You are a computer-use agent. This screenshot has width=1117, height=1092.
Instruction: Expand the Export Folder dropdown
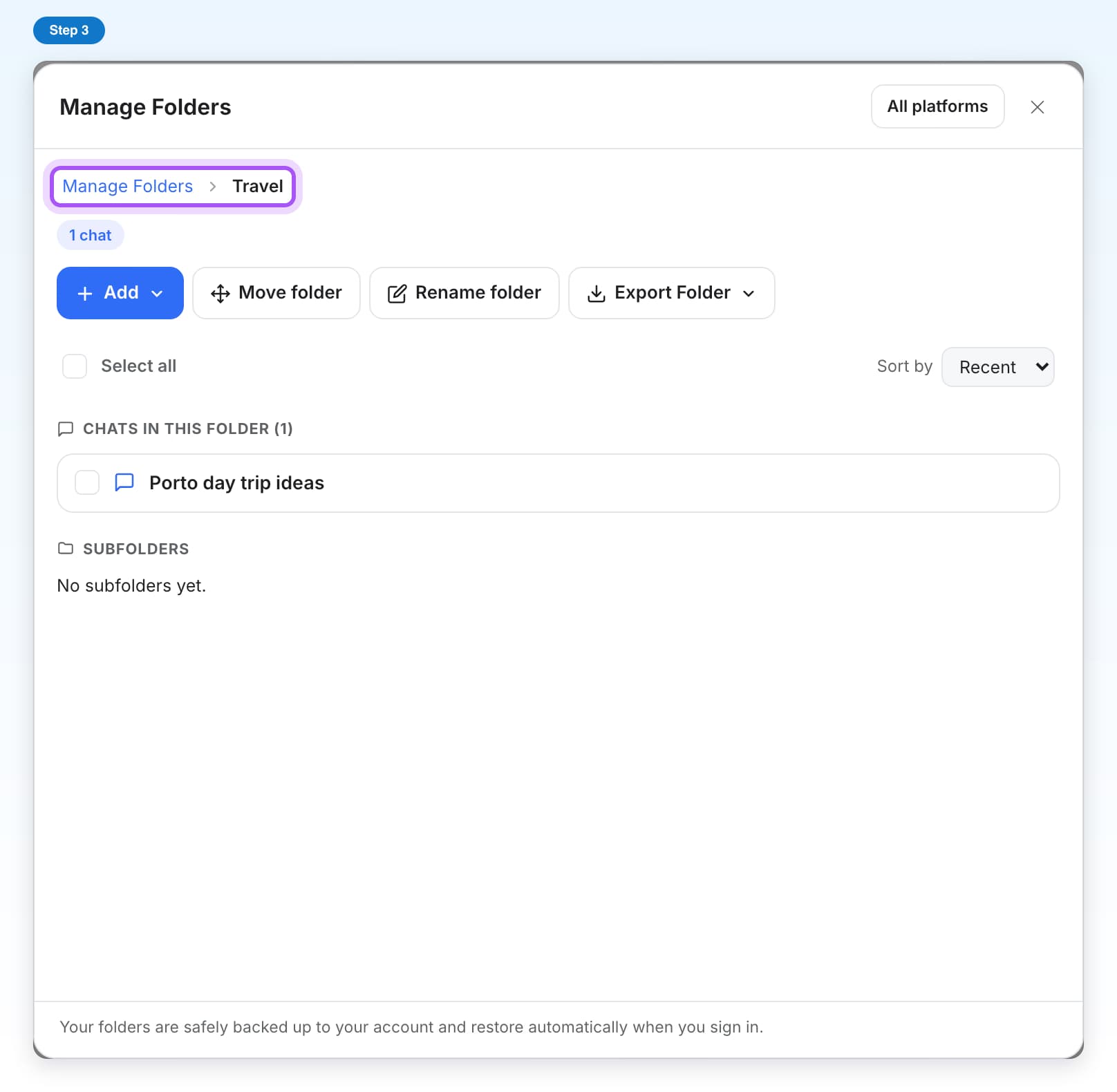[672, 293]
